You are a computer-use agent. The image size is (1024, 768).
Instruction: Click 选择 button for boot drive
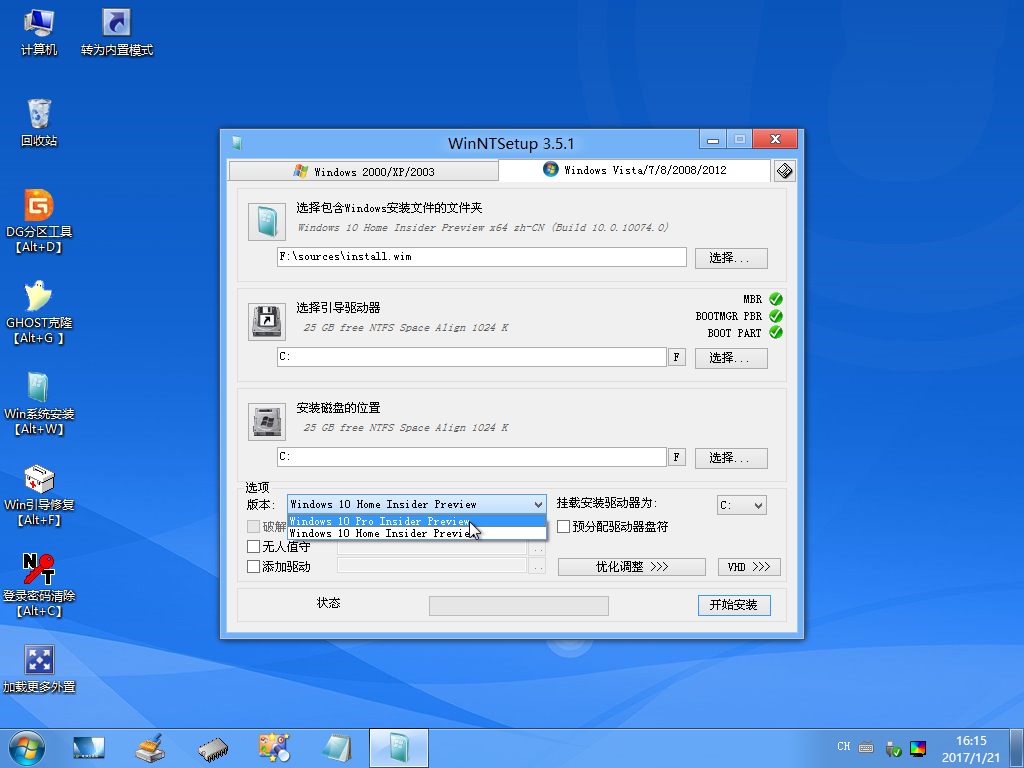click(x=731, y=358)
